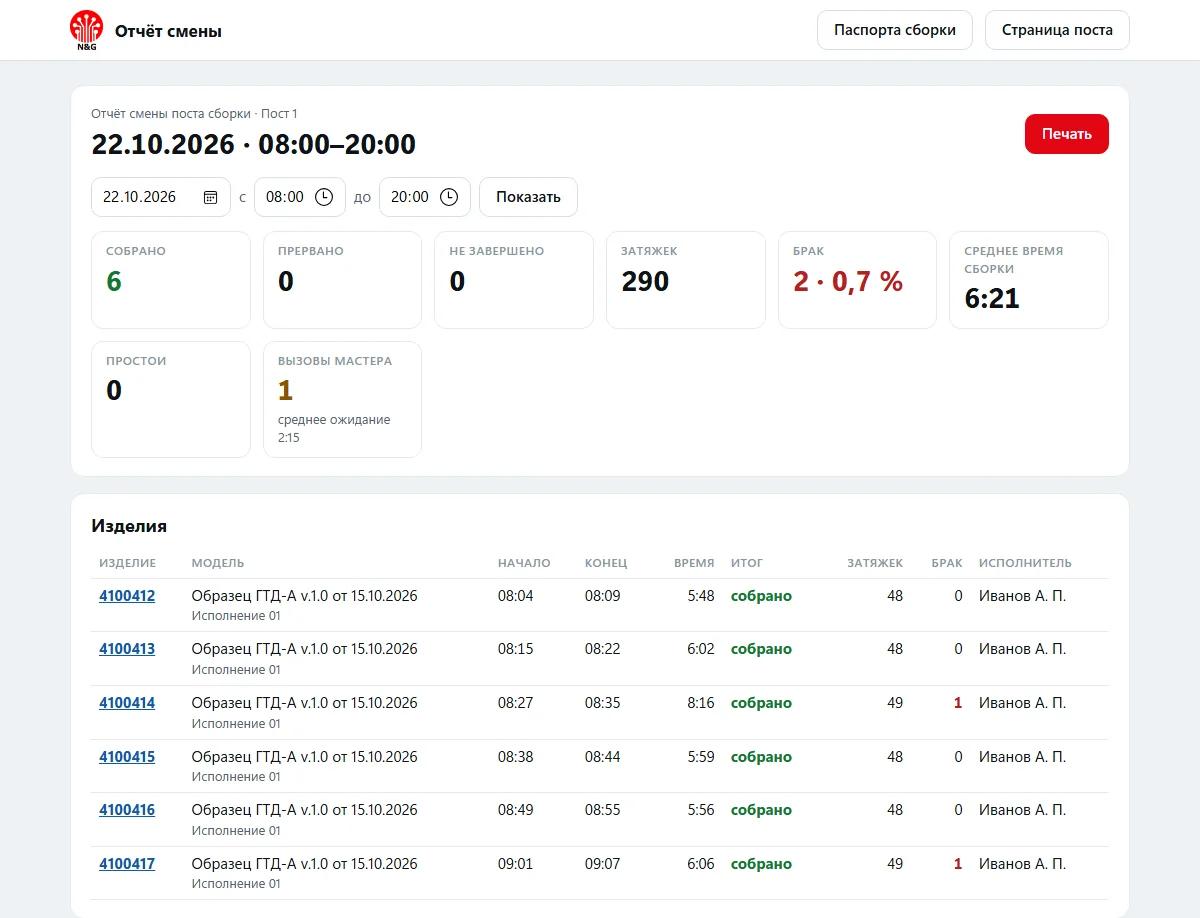Open clock picker for 08:00 start time
1200x918 pixels.
pos(324,197)
